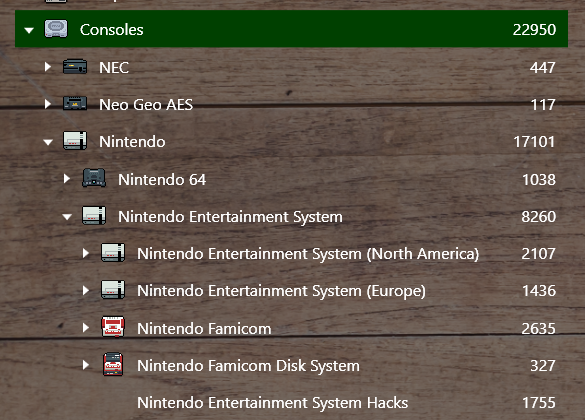Viewport: 585px width, 420px height.
Task: Collapse the Nintendo category arrow
Action: (48, 142)
